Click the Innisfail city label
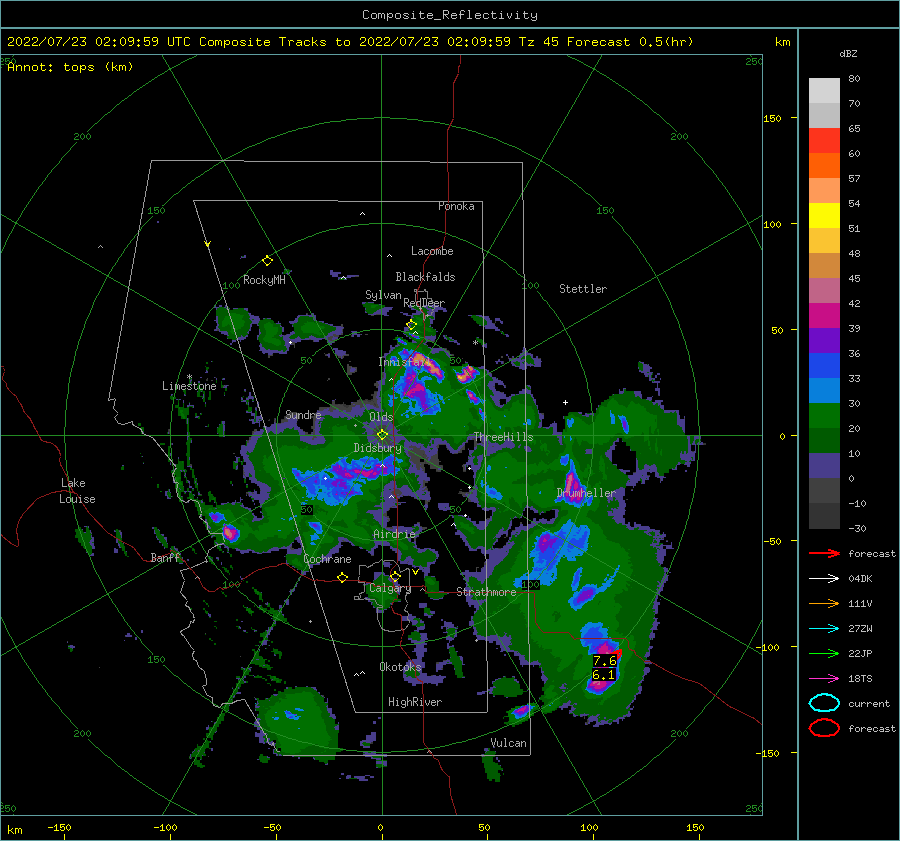The height and width of the screenshot is (841, 900). (x=404, y=362)
